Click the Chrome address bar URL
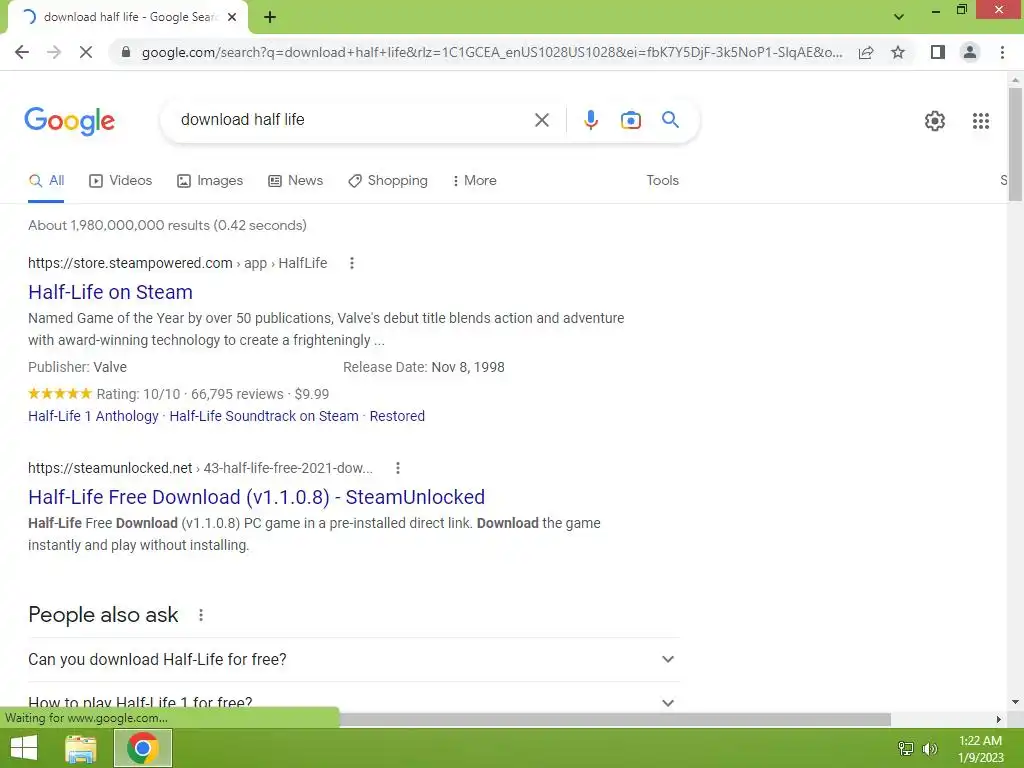1024x768 pixels. point(491,52)
